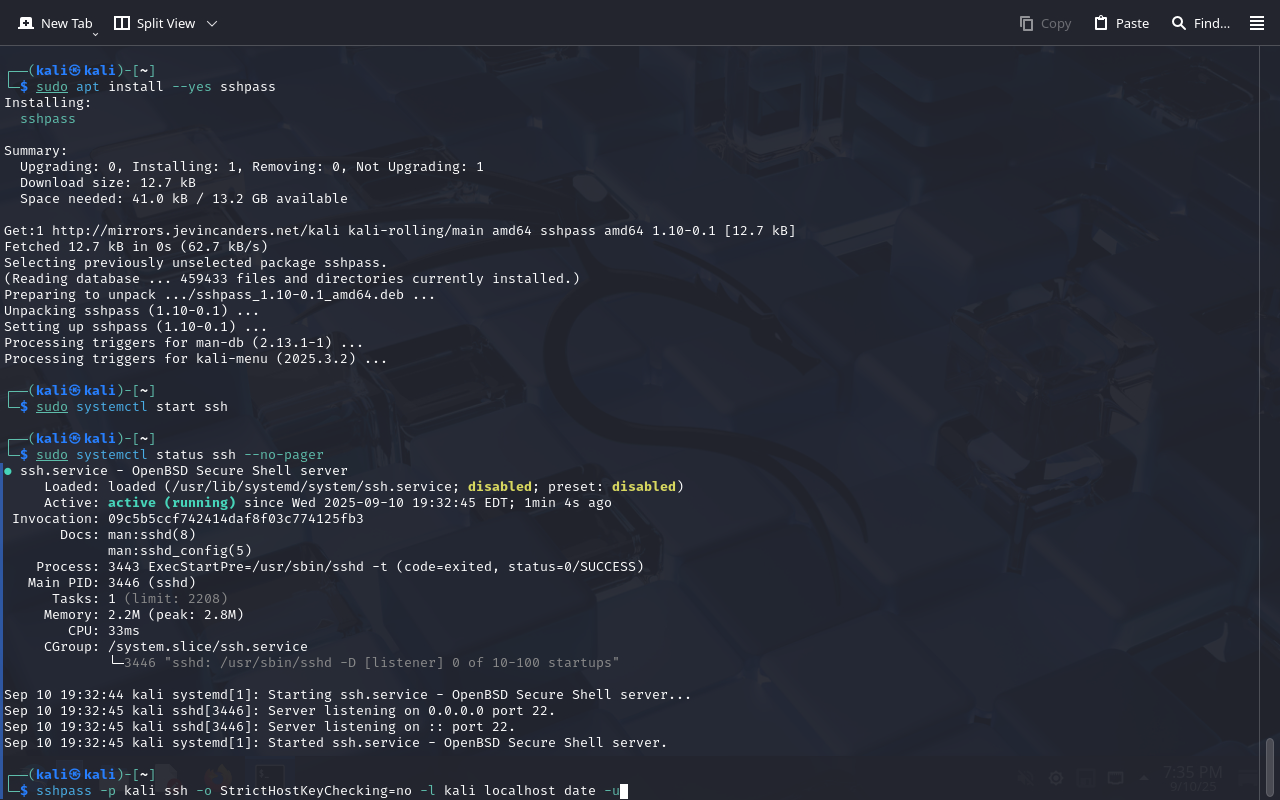This screenshot has width=1280, height=800.
Task: Click the '/system.slice/ssh.service' CGroup path
Action: coord(208,647)
